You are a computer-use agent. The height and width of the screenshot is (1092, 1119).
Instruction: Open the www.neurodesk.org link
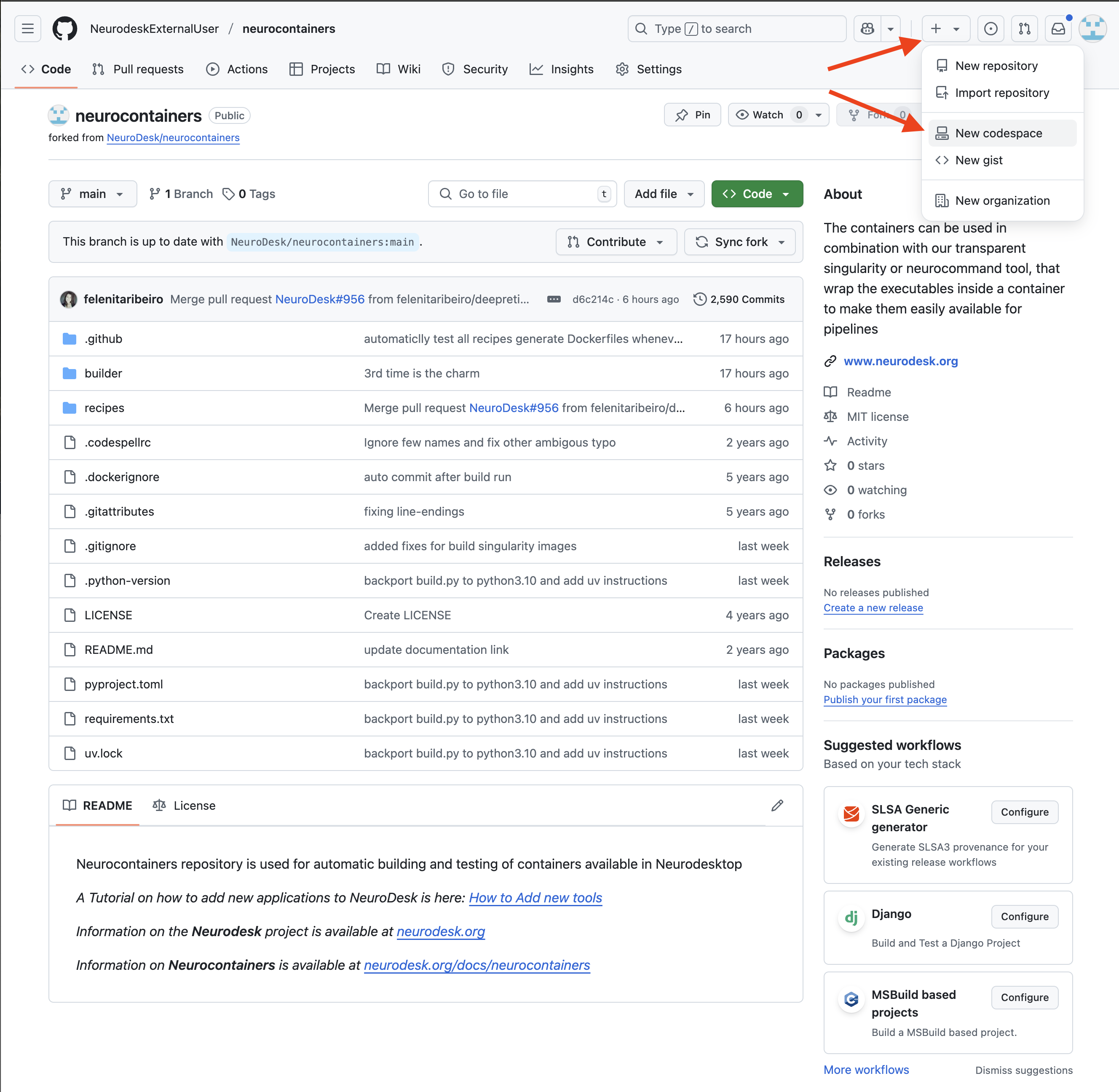900,361
